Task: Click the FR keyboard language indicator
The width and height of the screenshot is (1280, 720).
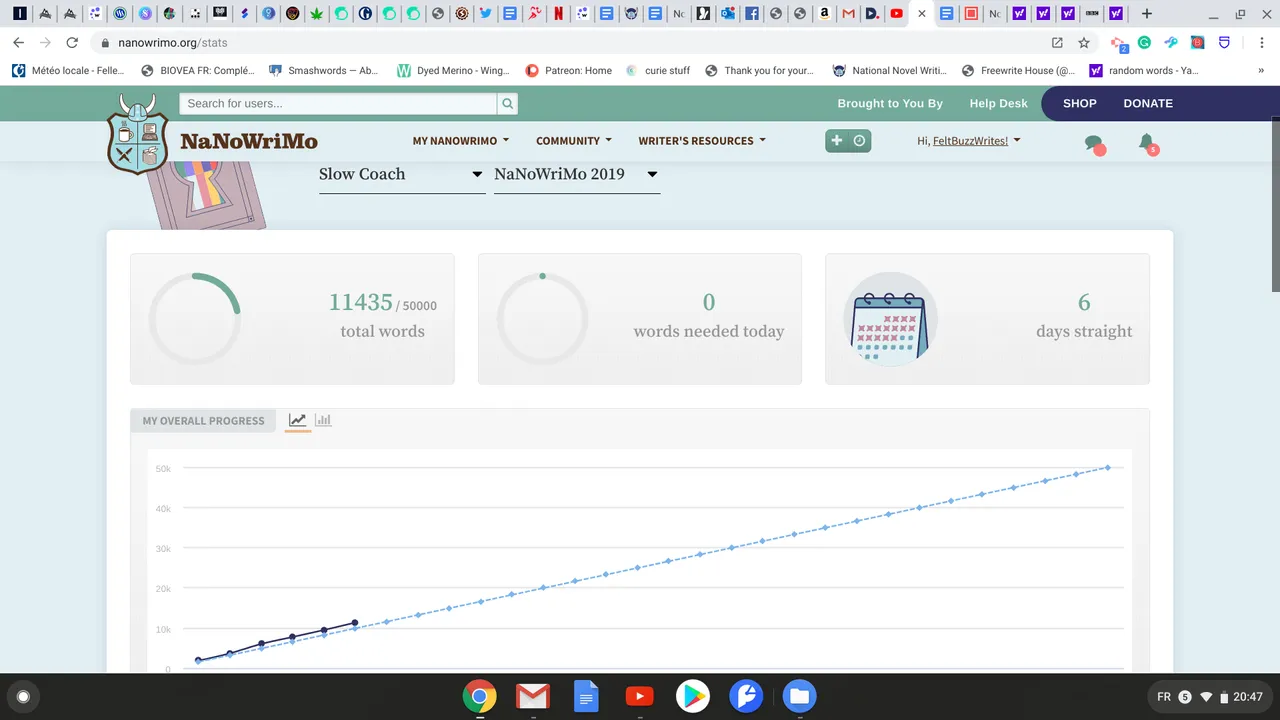Action: (1164, 697)
